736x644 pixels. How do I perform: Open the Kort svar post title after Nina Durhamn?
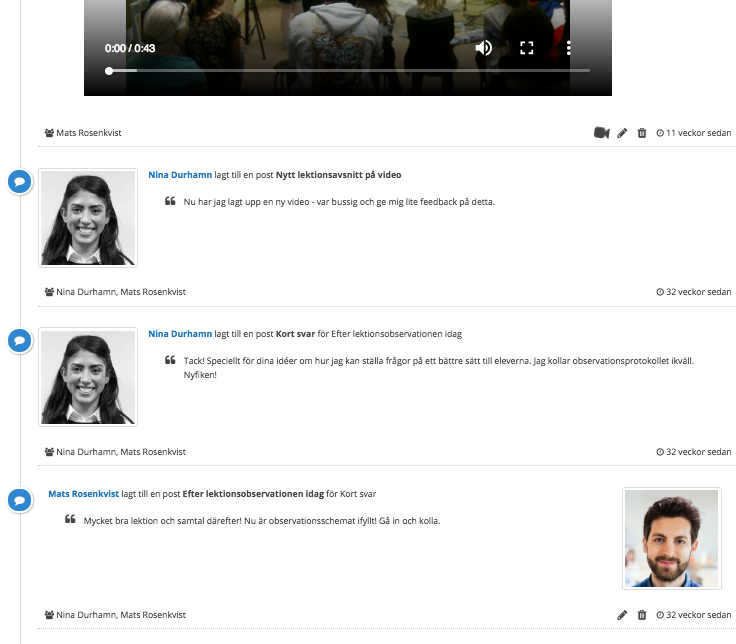[295, 334]
